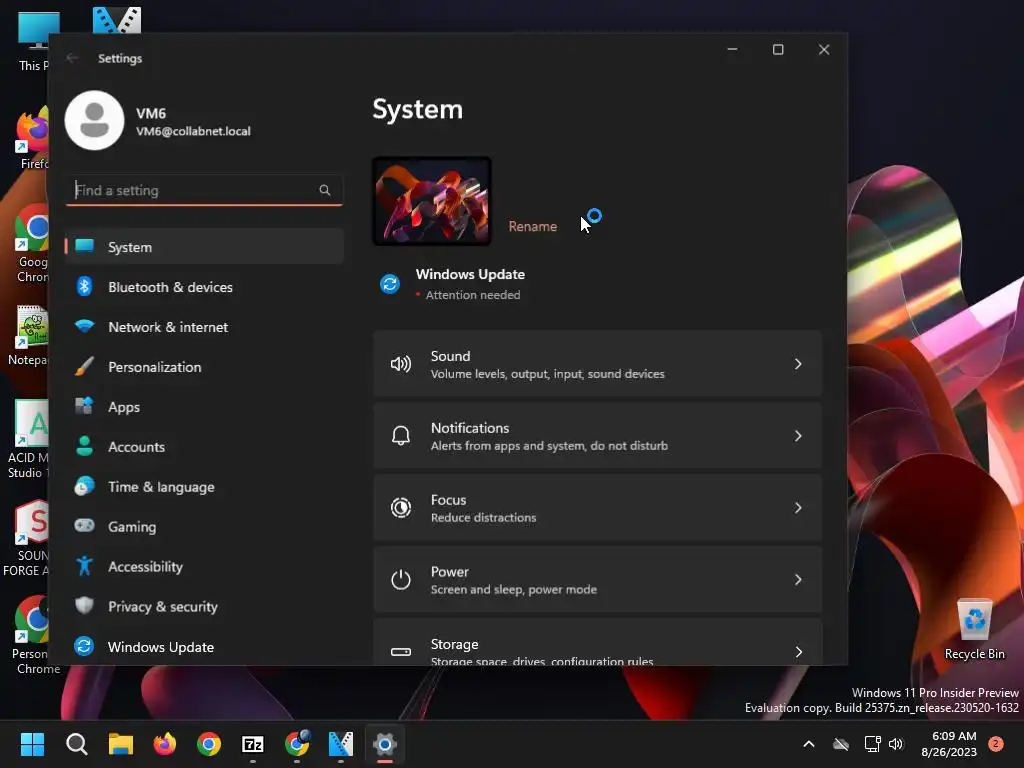1024x768 pixels.
Task: Click the back arrow in Settings title bar
Action: (x=72, y=58)
